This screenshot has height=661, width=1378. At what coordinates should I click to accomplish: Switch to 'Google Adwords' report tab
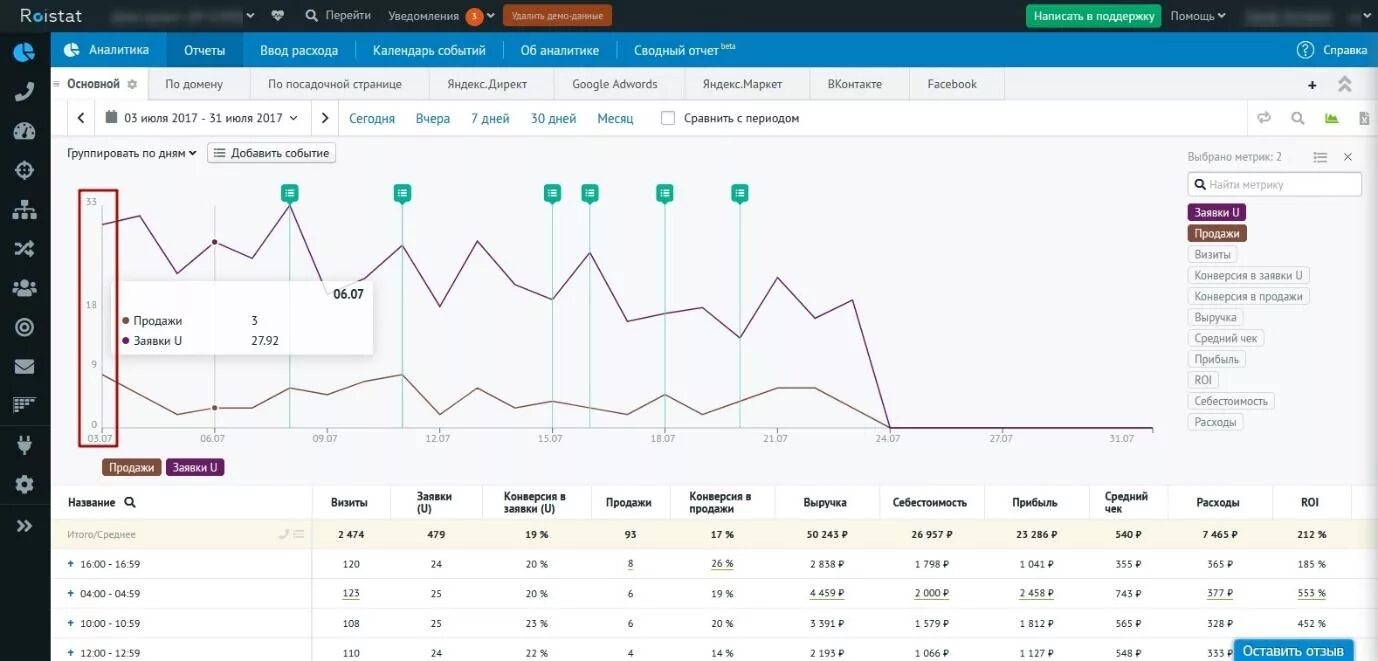pyautogui.click(x=614, y=84)
